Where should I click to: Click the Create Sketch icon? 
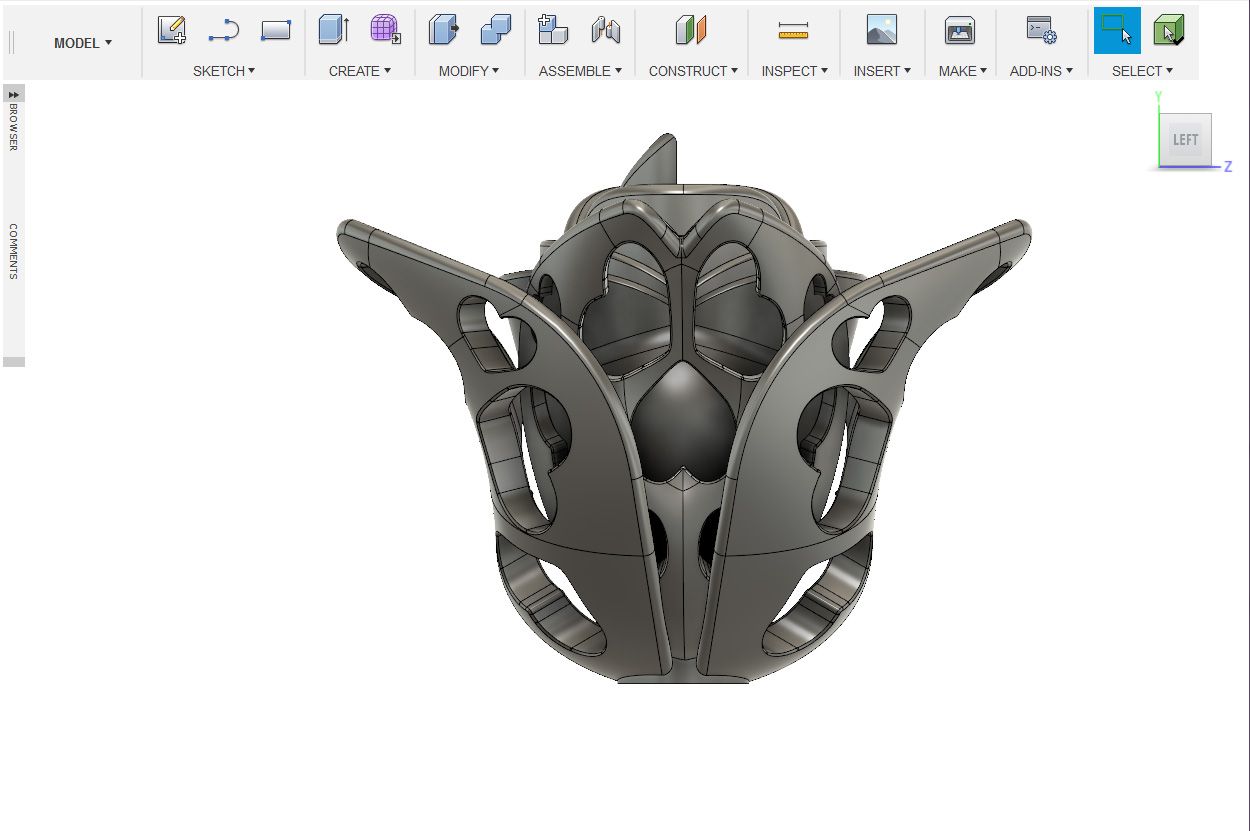172,31
